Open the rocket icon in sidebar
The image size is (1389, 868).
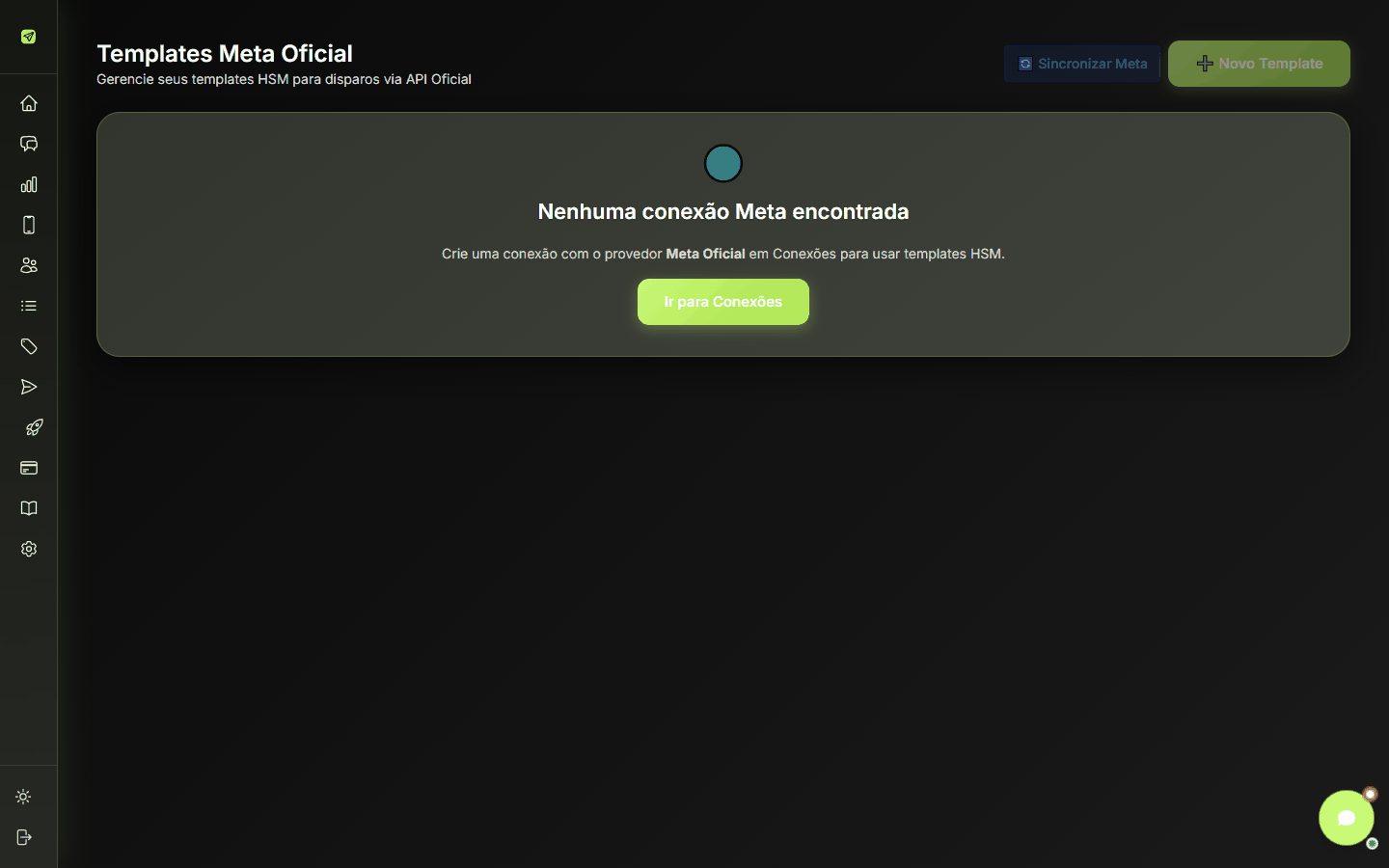(x=34, y=427)
